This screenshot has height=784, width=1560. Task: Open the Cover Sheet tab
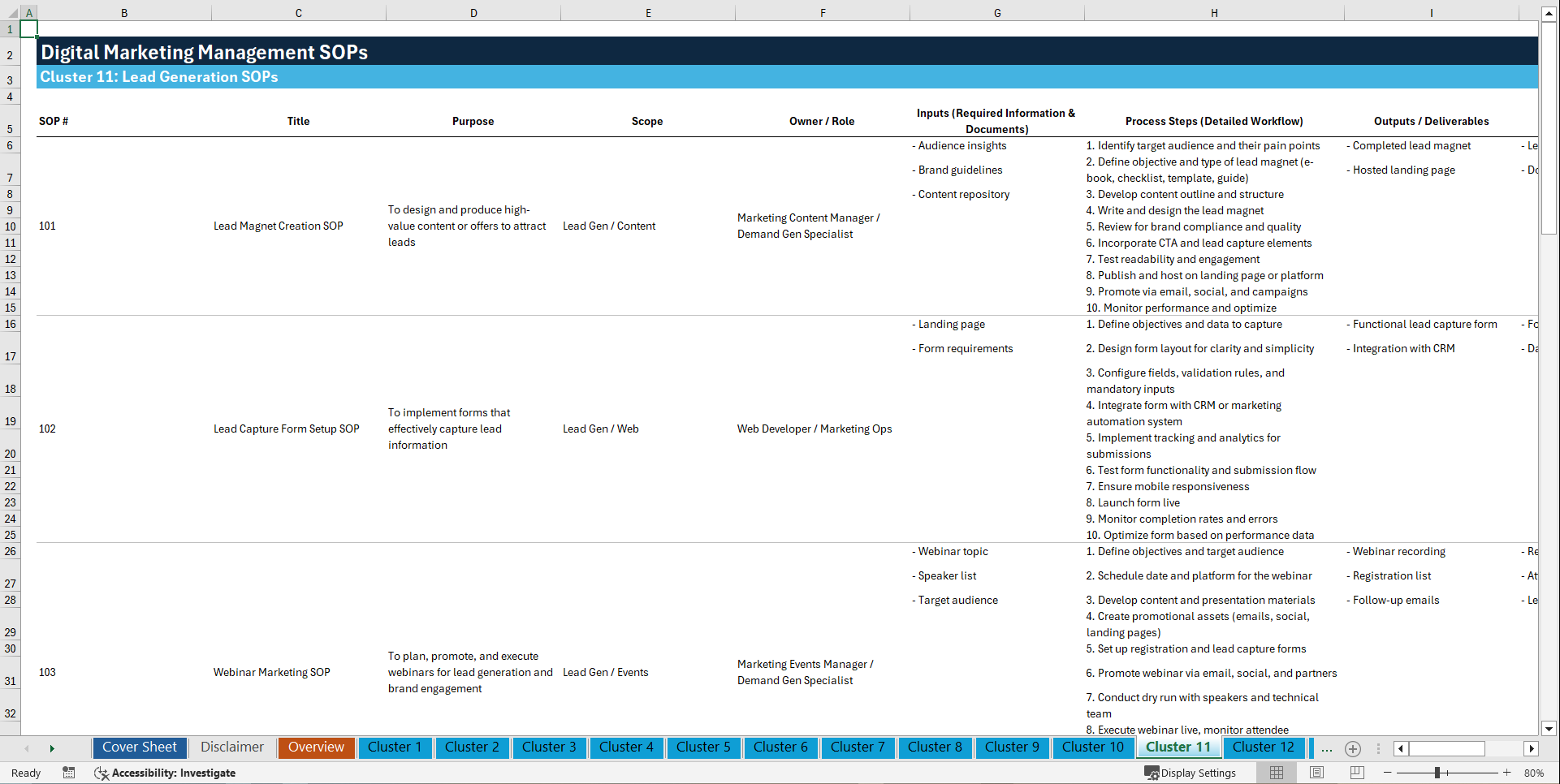point(139,747)
